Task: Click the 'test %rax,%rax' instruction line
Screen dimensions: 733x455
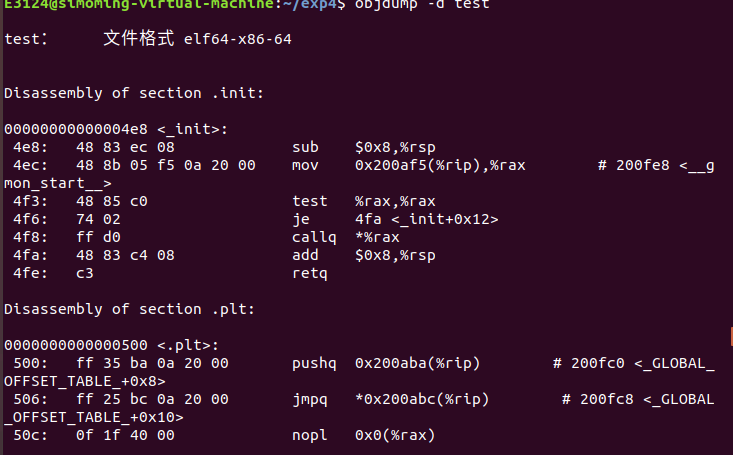Action: 364,202
